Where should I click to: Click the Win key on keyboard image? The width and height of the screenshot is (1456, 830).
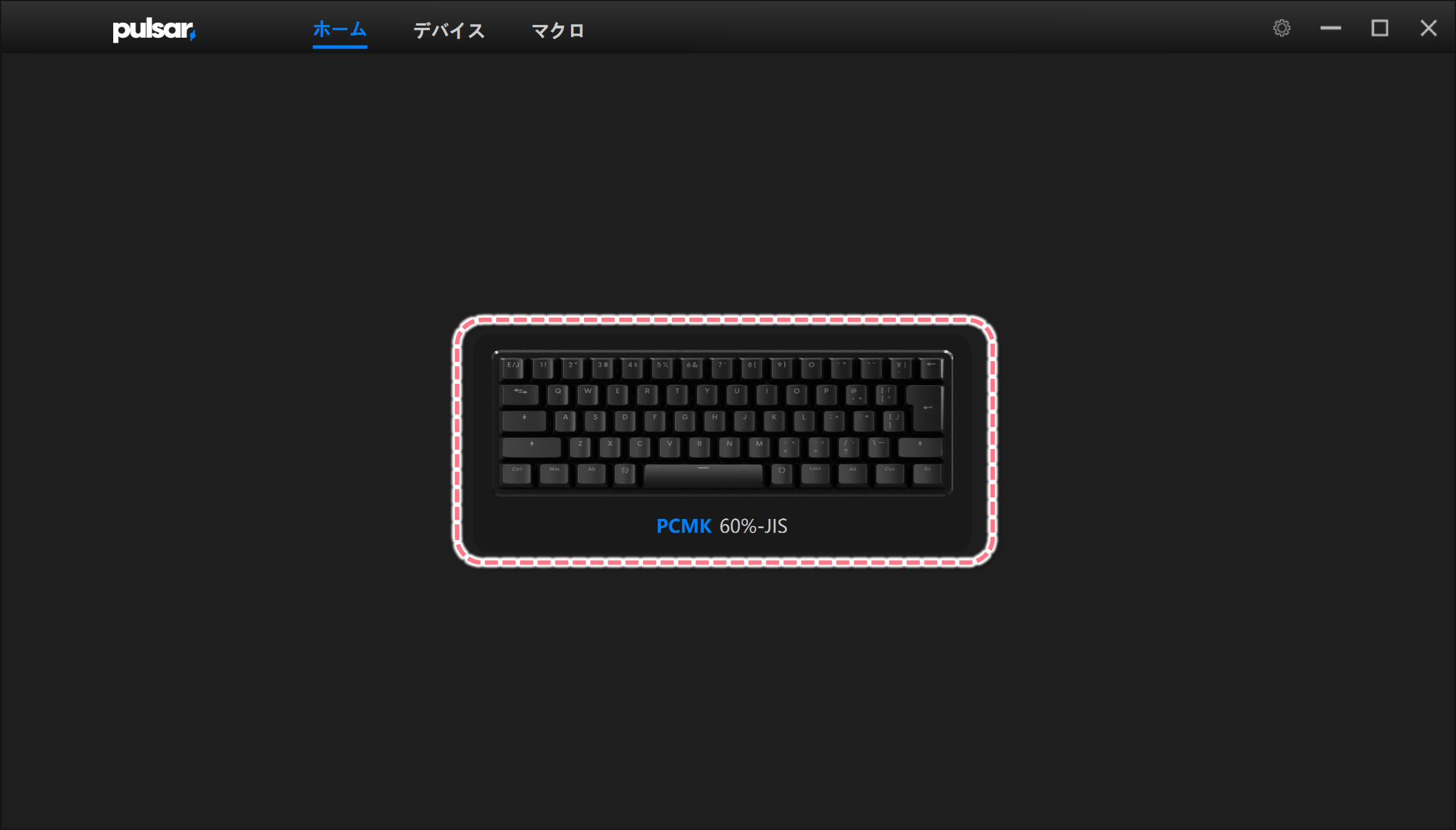coord(554,473)
